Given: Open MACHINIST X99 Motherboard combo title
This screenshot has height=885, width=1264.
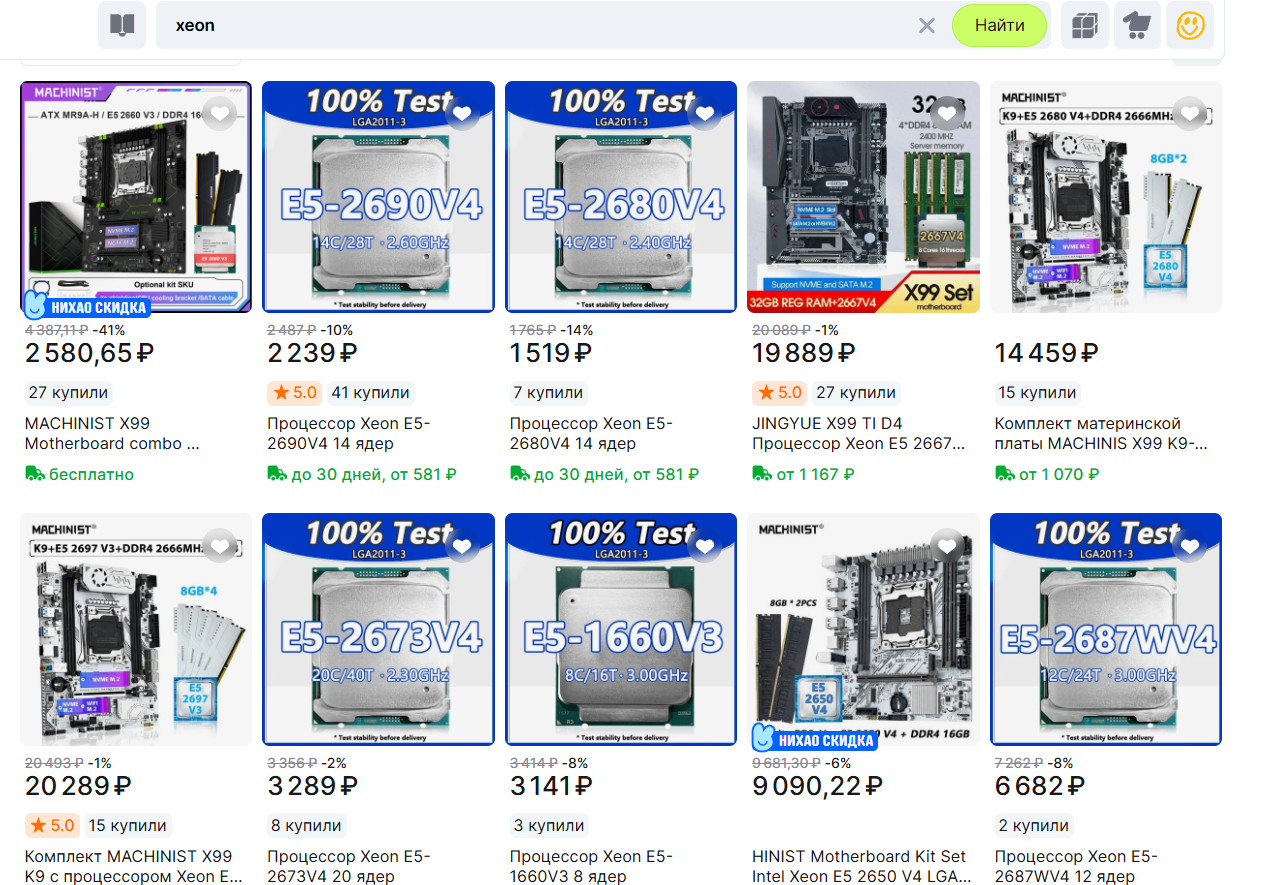Looking at the screenshot, I should point(112,433).
